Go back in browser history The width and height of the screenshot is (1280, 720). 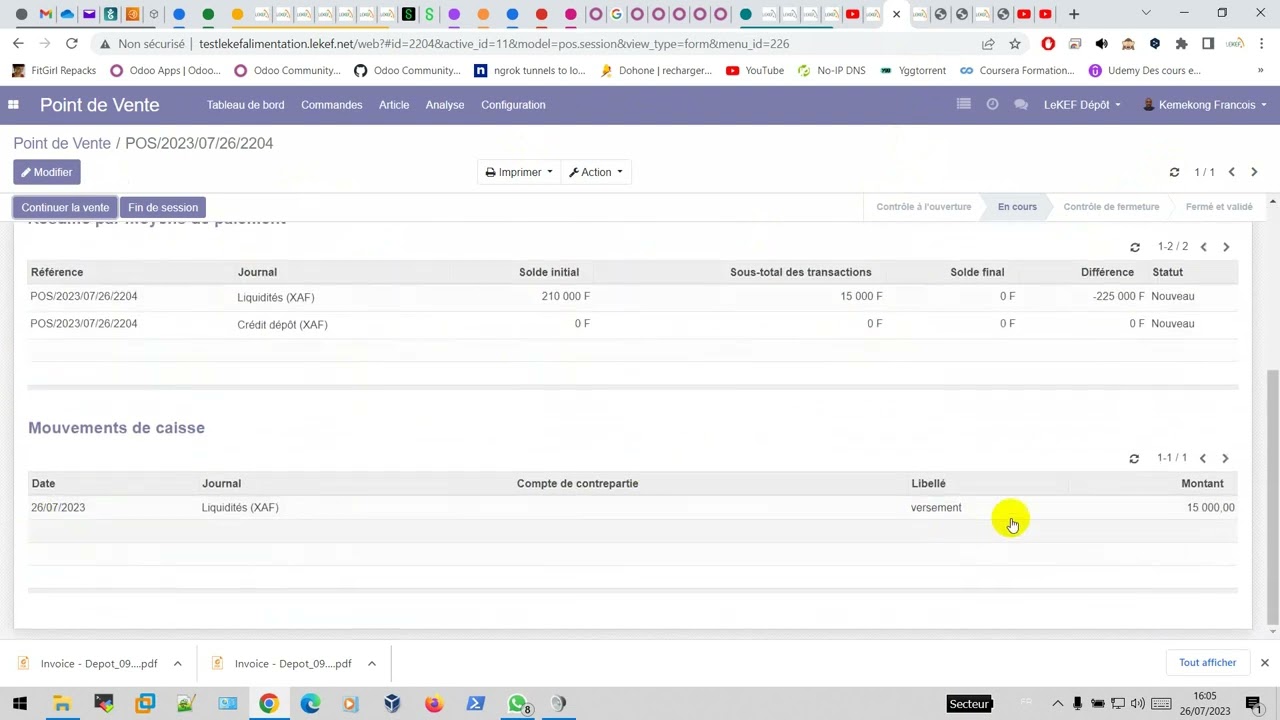(x=18, y=44)
